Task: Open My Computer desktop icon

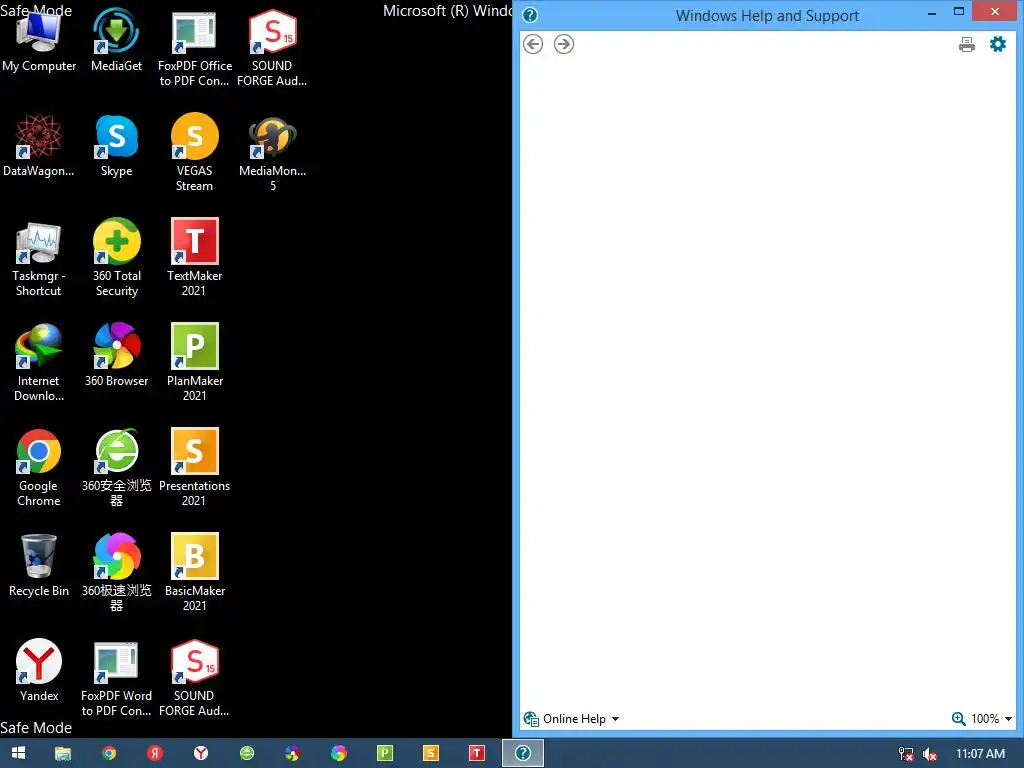Action: click(39, 40)
